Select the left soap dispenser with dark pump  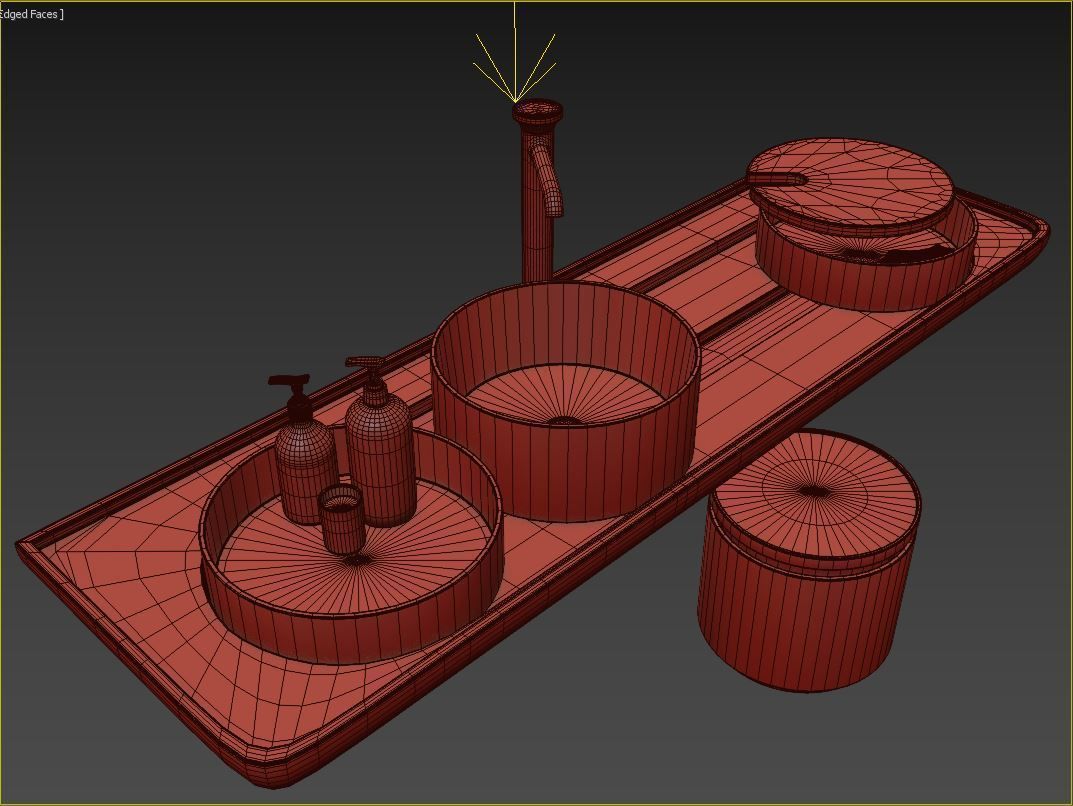[x=304, y=450]
